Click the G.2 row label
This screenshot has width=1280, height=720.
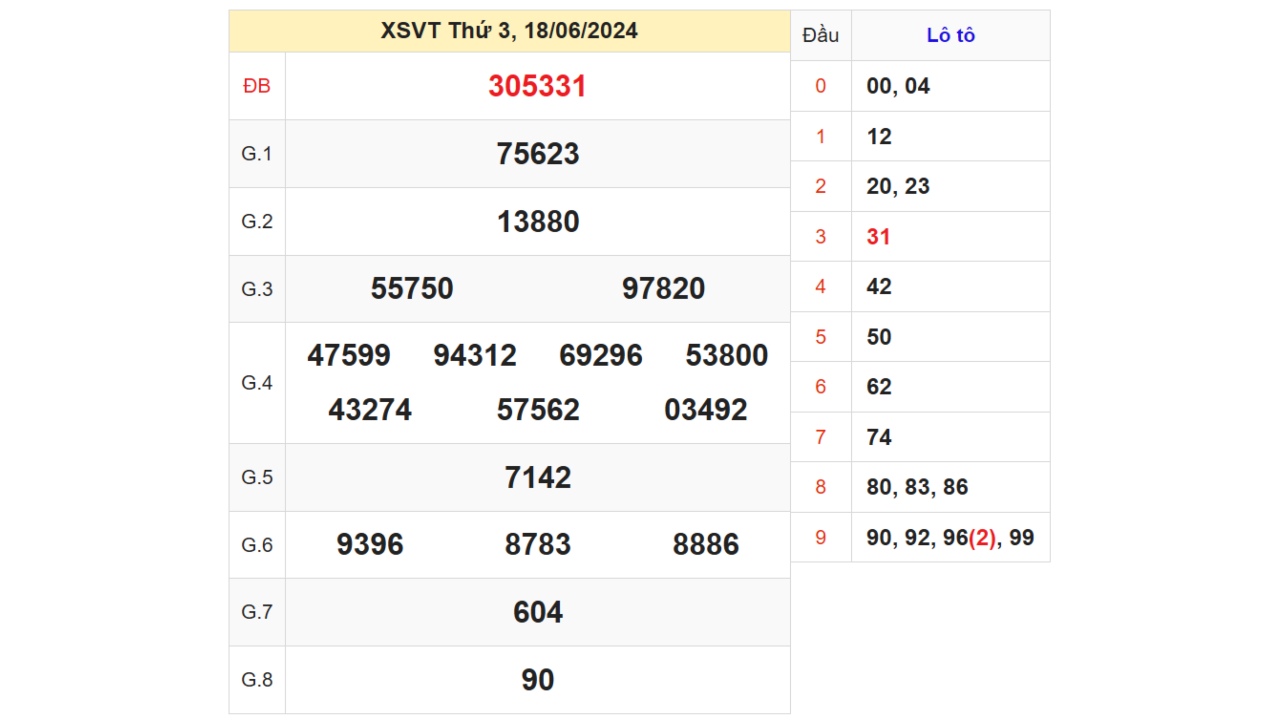pyautogui.click(x=257, y=222)
